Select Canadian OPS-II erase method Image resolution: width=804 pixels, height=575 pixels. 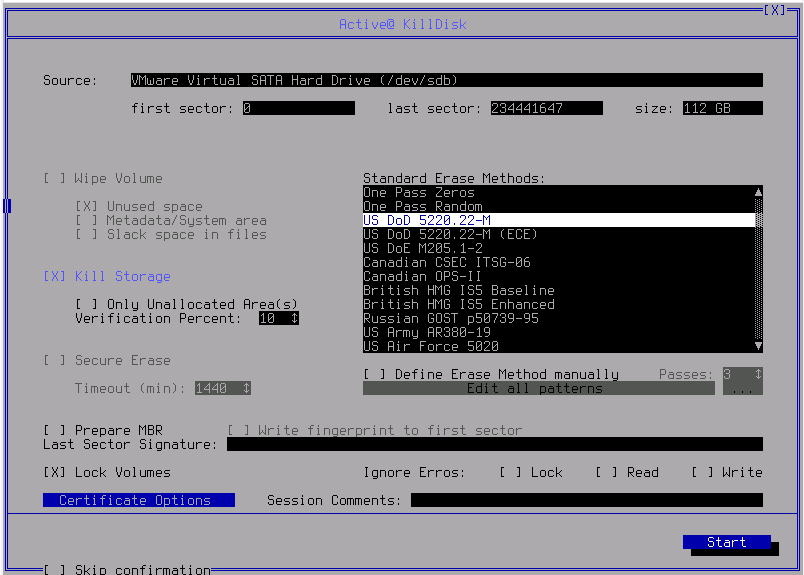tap(559, 276)
